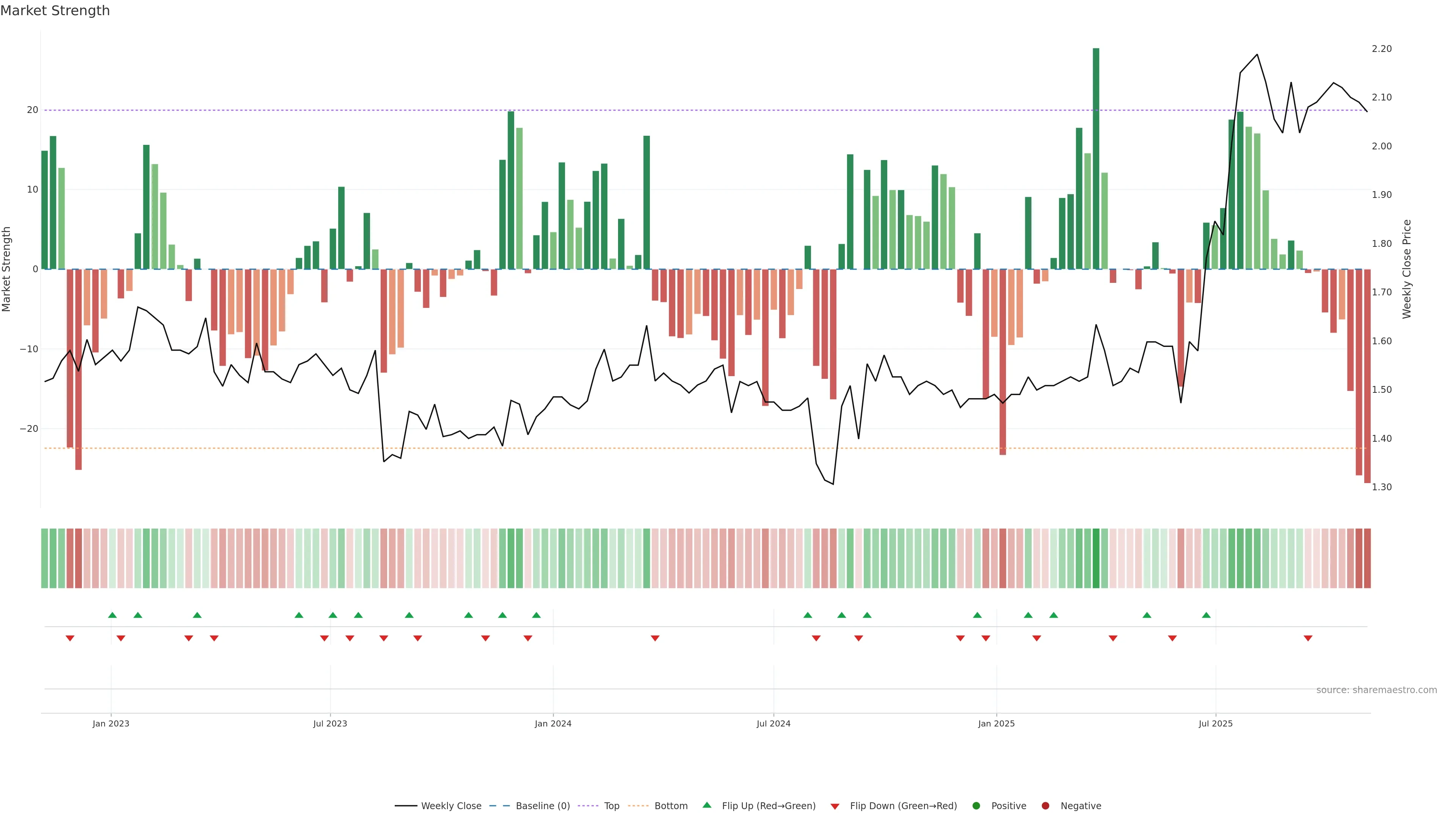Viewport: 1456px width, 819px height.
Task: Click the last green flip-up triangle marker
Action: (1206, 615)
